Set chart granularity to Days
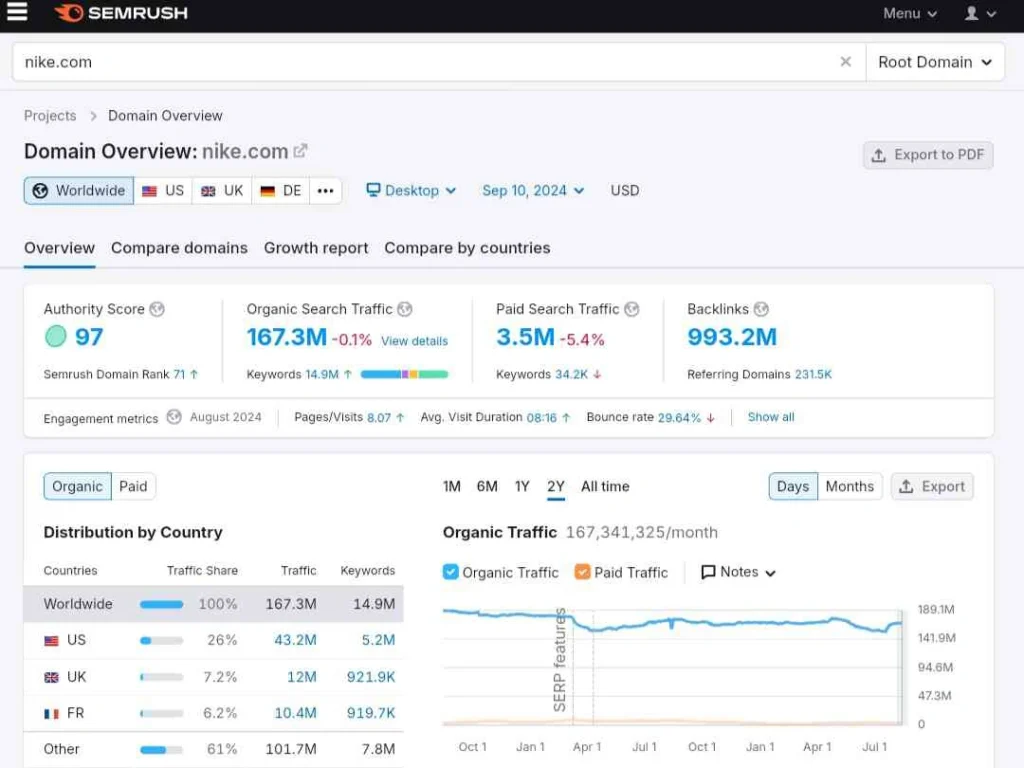 click(x=793, y=487)
